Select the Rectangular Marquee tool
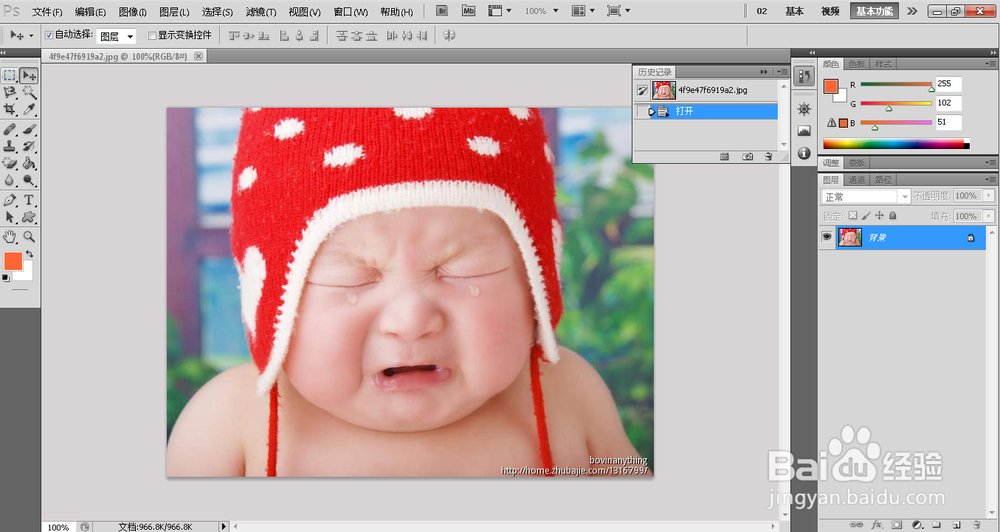This screenshot has height=532, width=1000. click(x=9, y=75)
